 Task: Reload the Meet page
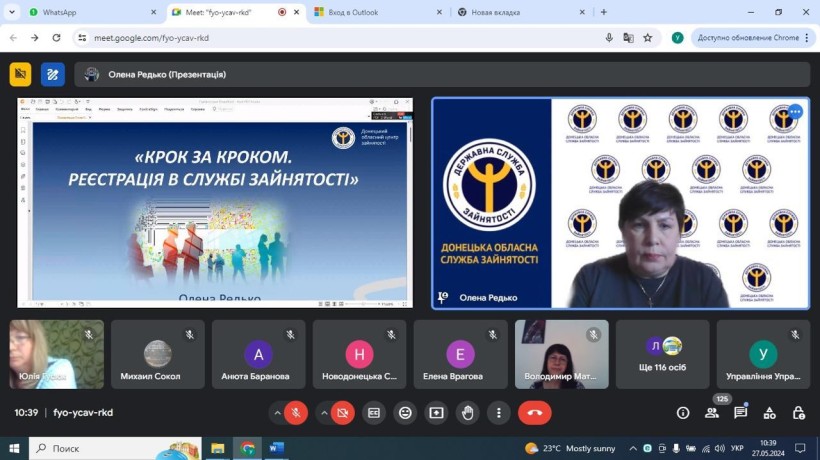(56, 38)
